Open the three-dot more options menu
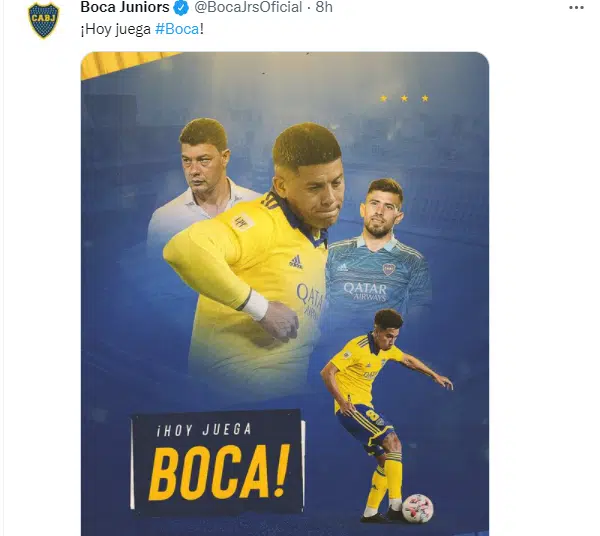The image size is (600, 536). [x=576, y=8]
